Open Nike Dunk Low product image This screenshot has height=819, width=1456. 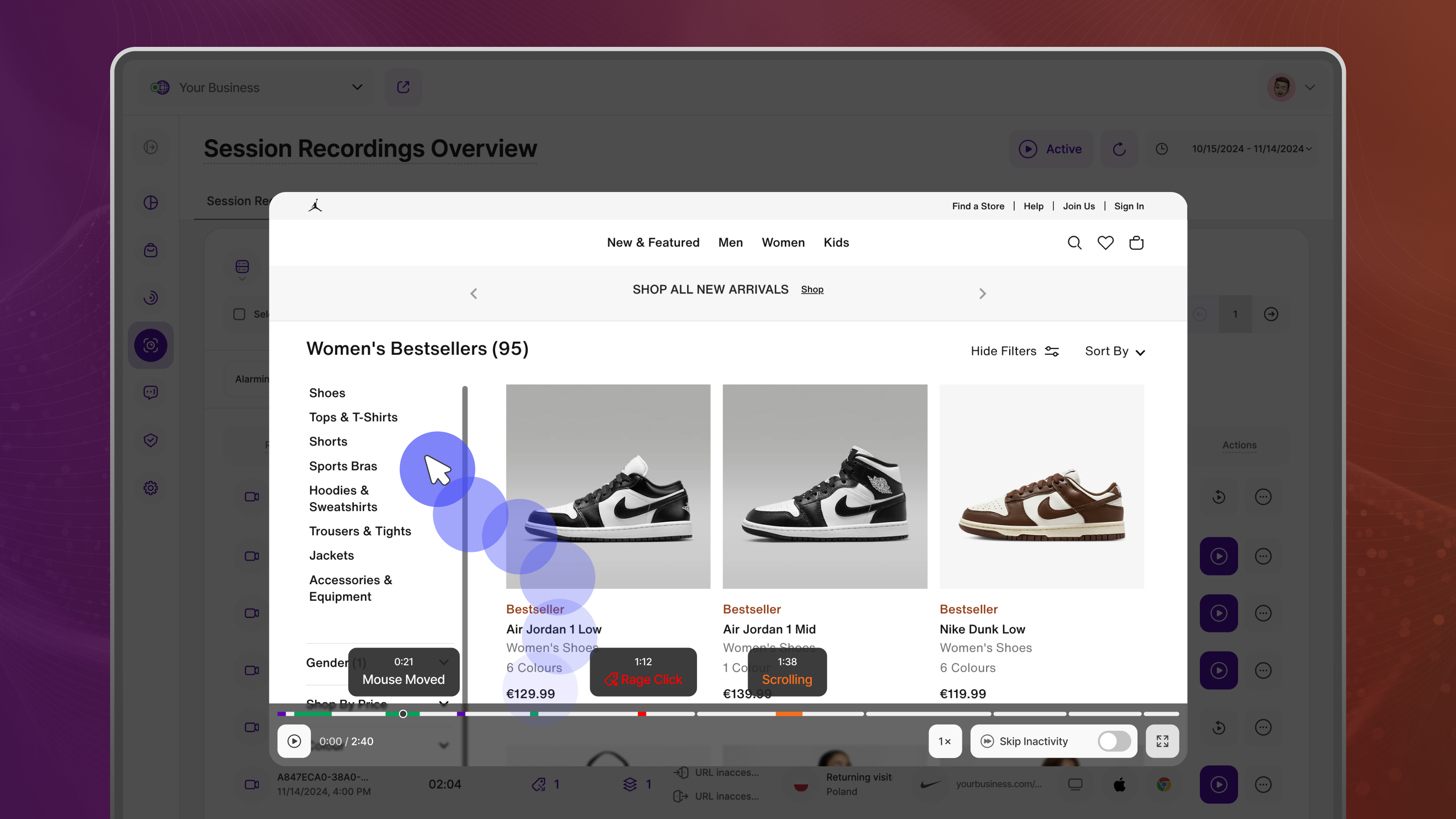(x=1041, y=487)
